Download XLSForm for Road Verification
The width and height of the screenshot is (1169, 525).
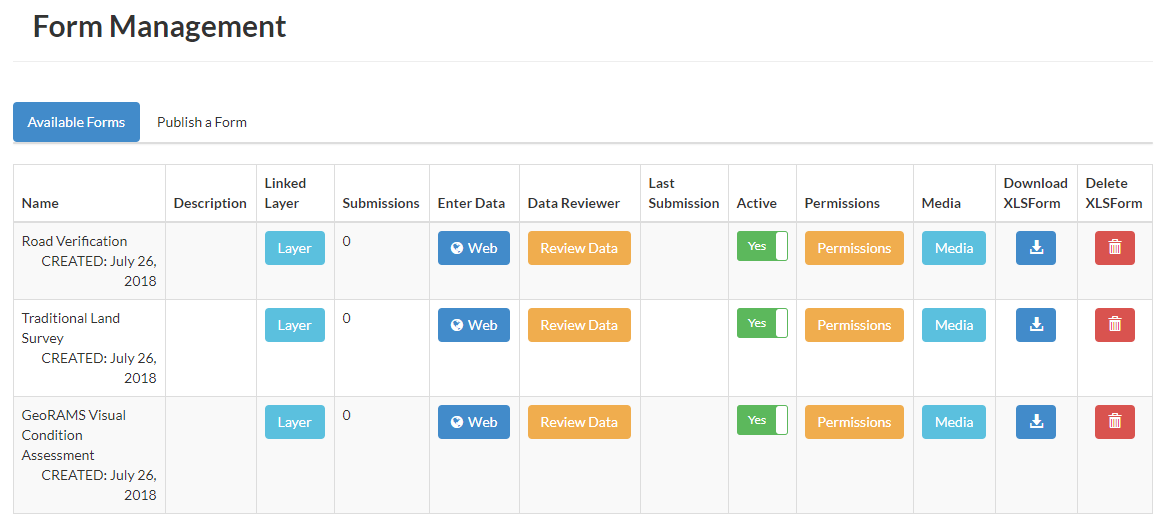1036,248
